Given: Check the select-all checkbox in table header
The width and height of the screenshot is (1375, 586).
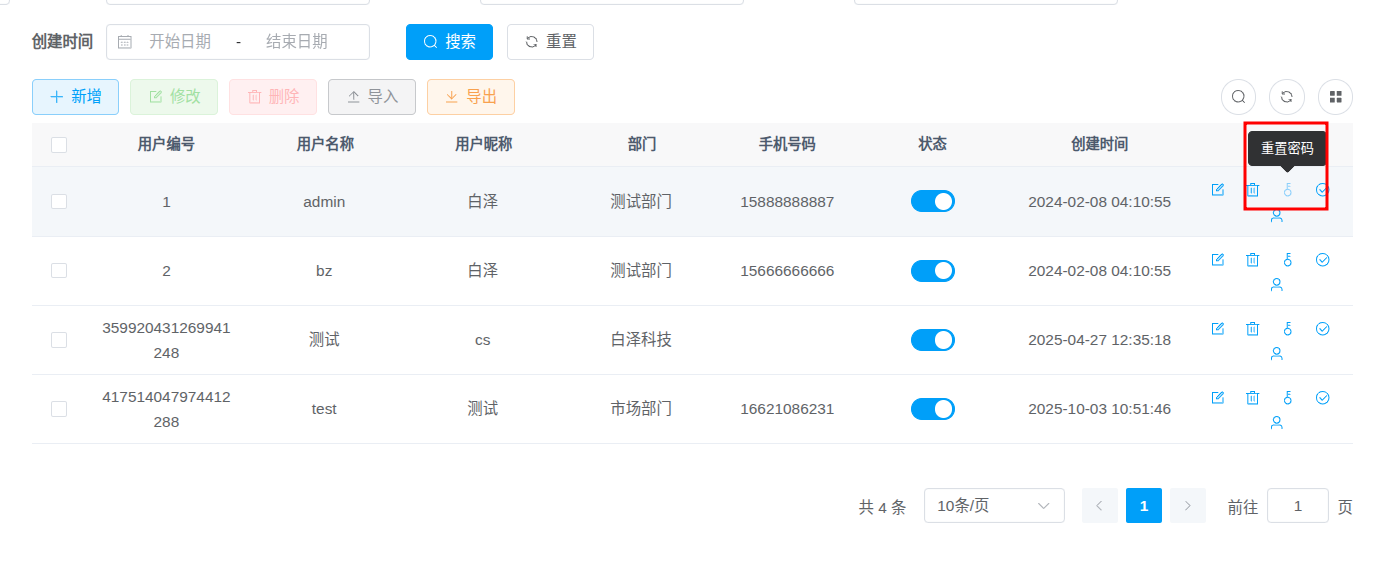Looking at the screenshot, I should 59,145.
